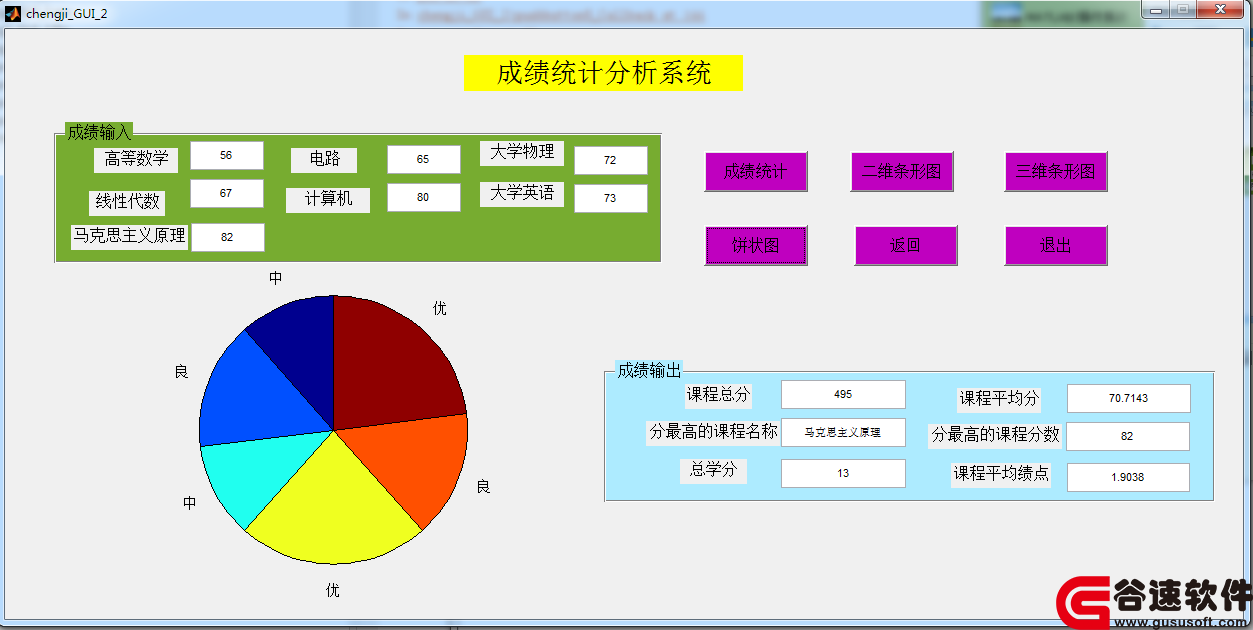Click the 分最高的课程分数 label
Screen dimensions: 1253x630
(x=996, y=435)
